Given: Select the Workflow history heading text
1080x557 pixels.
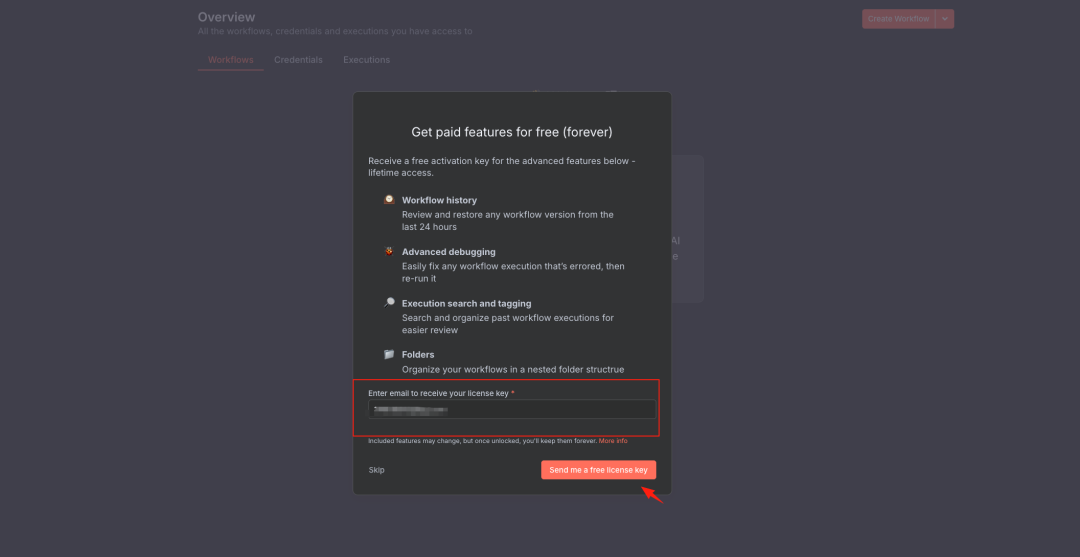Looking at the screenshot, I should (x=439, y=200).
